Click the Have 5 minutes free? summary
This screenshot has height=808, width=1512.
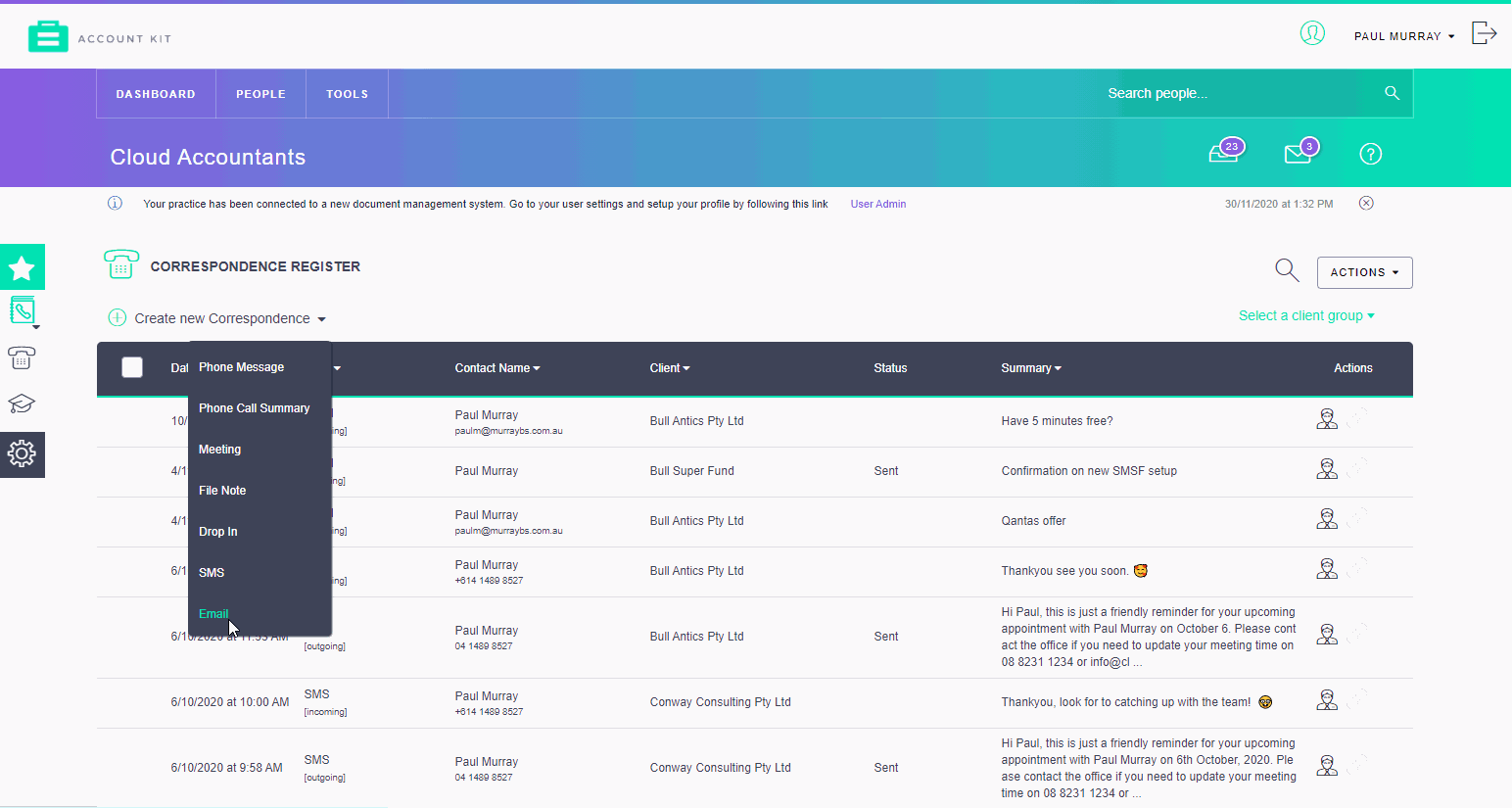(x=1057, y=421)
